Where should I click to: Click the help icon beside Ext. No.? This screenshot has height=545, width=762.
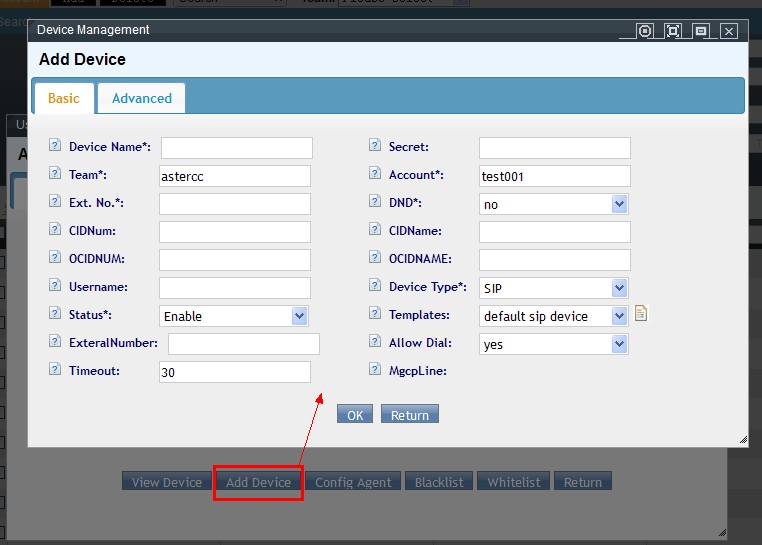(x=55, y=203)
